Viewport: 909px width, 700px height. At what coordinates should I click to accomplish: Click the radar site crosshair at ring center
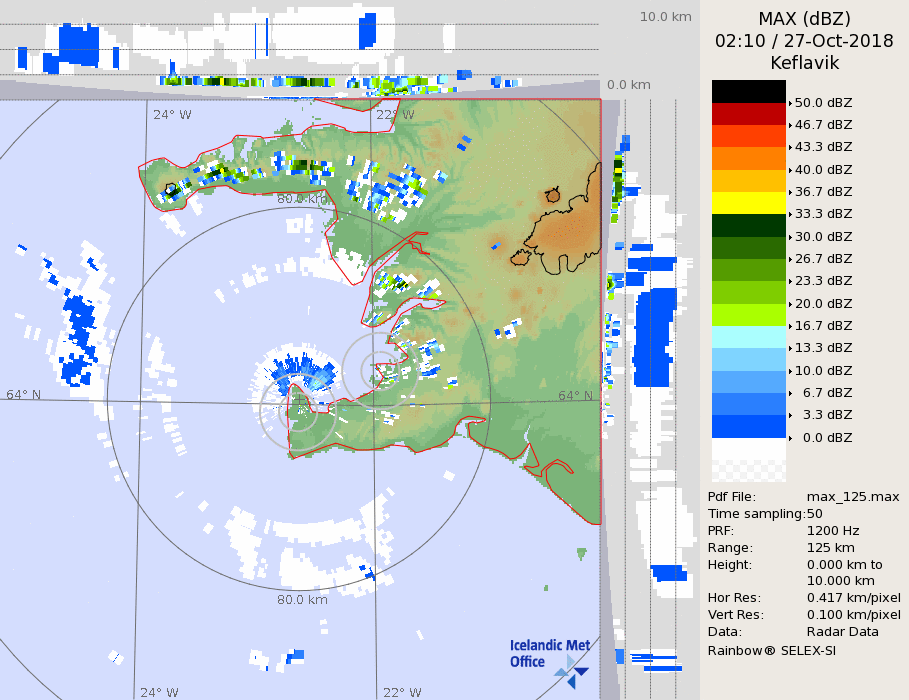[298, 403]
